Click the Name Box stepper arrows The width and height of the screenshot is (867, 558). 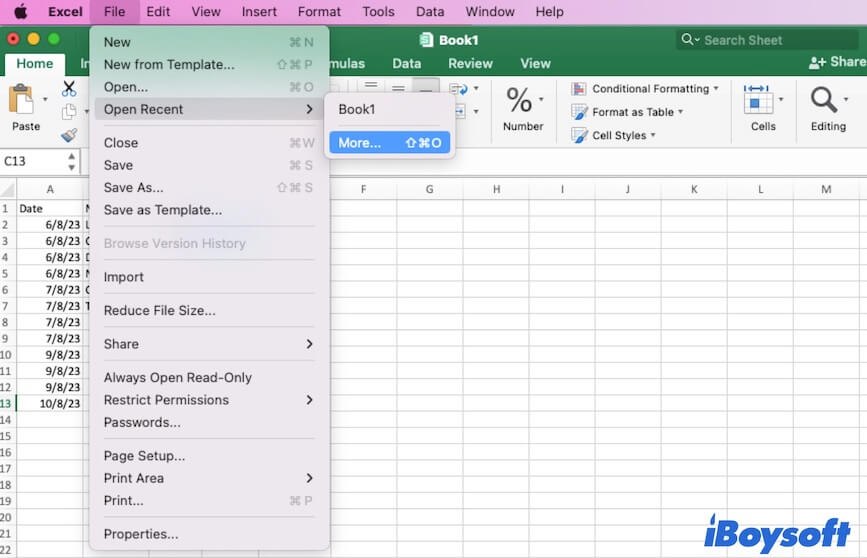click(72, 161)
